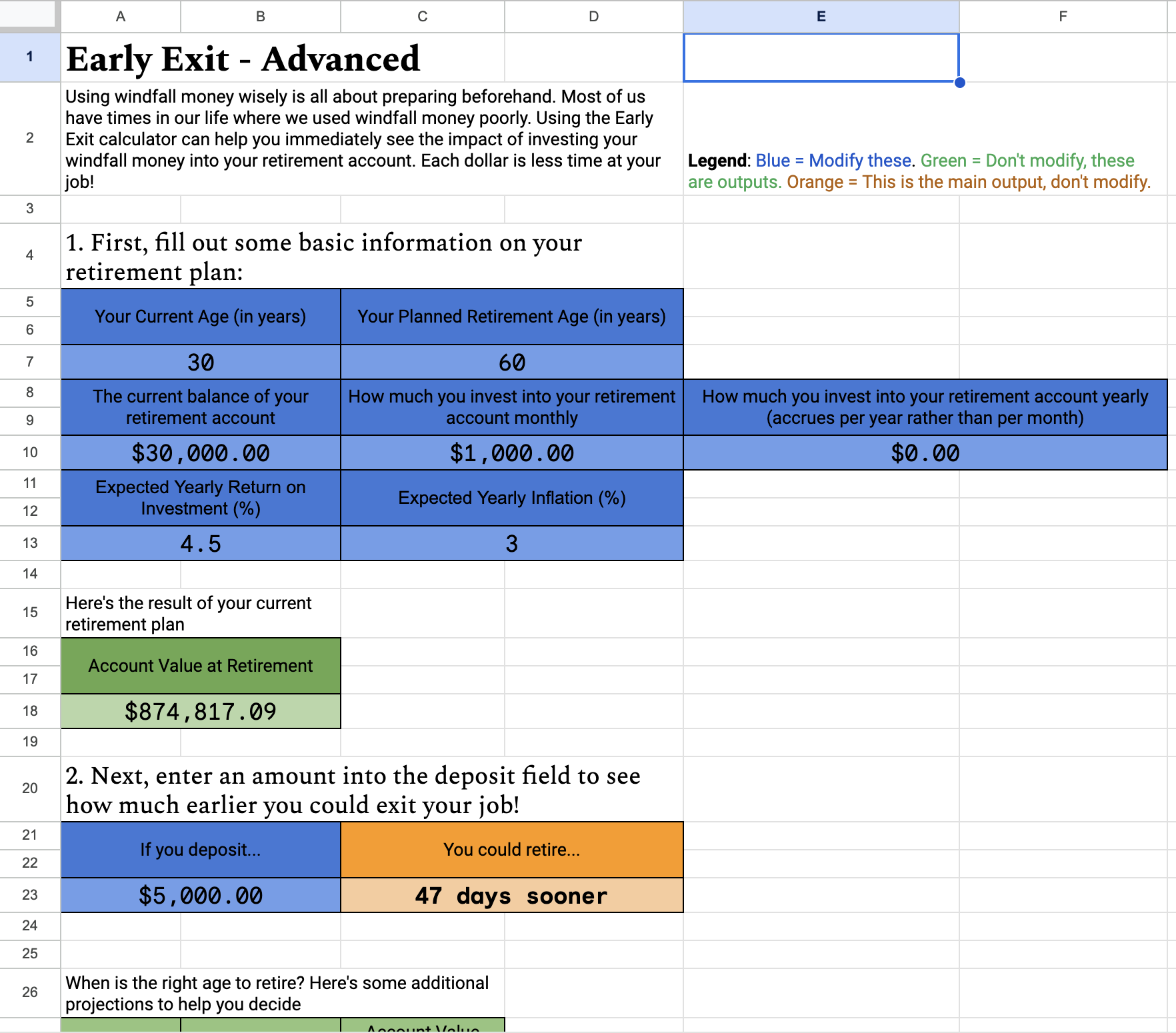Select row 26 header
Image resolution: width=1176 pixels, height=1033 pixels.
tap(30, 992)
